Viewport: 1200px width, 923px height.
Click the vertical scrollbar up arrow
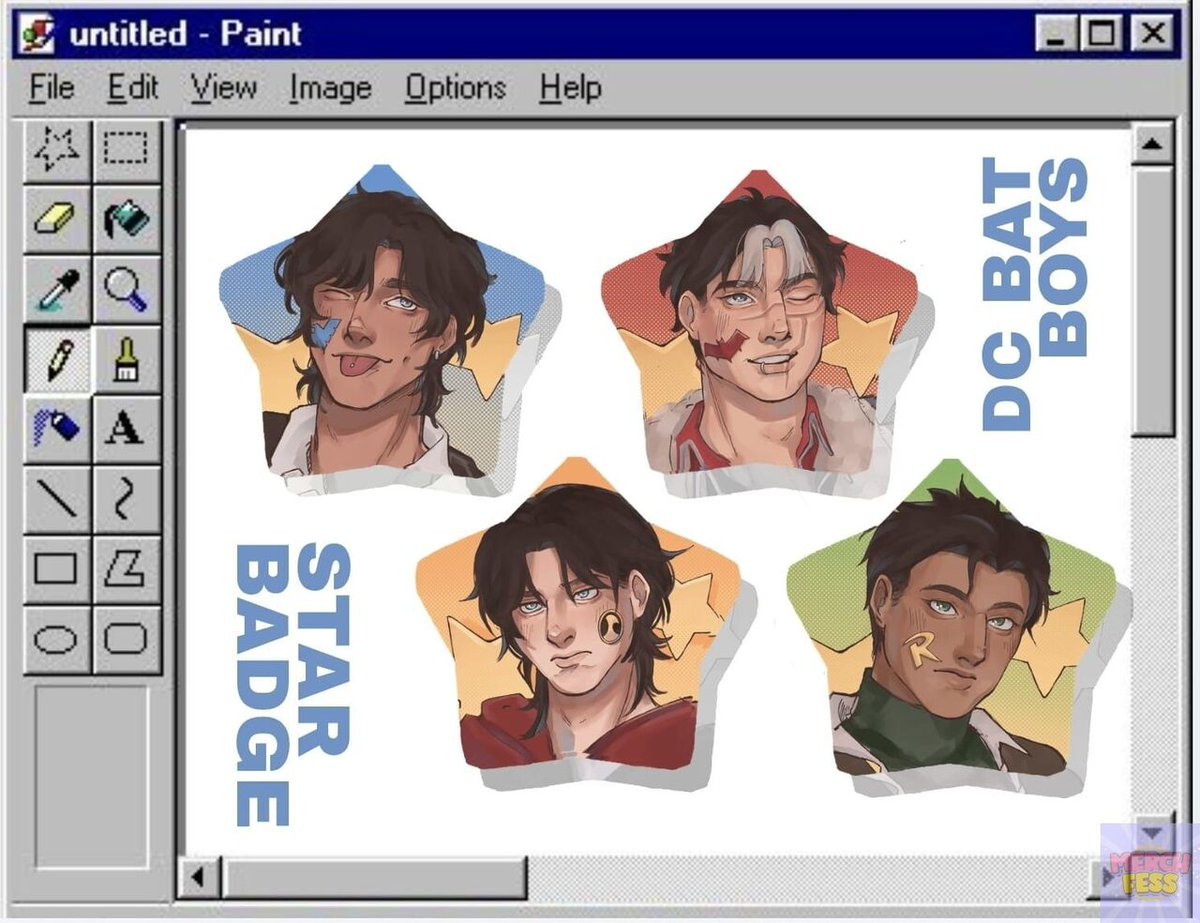(1152, 144)
